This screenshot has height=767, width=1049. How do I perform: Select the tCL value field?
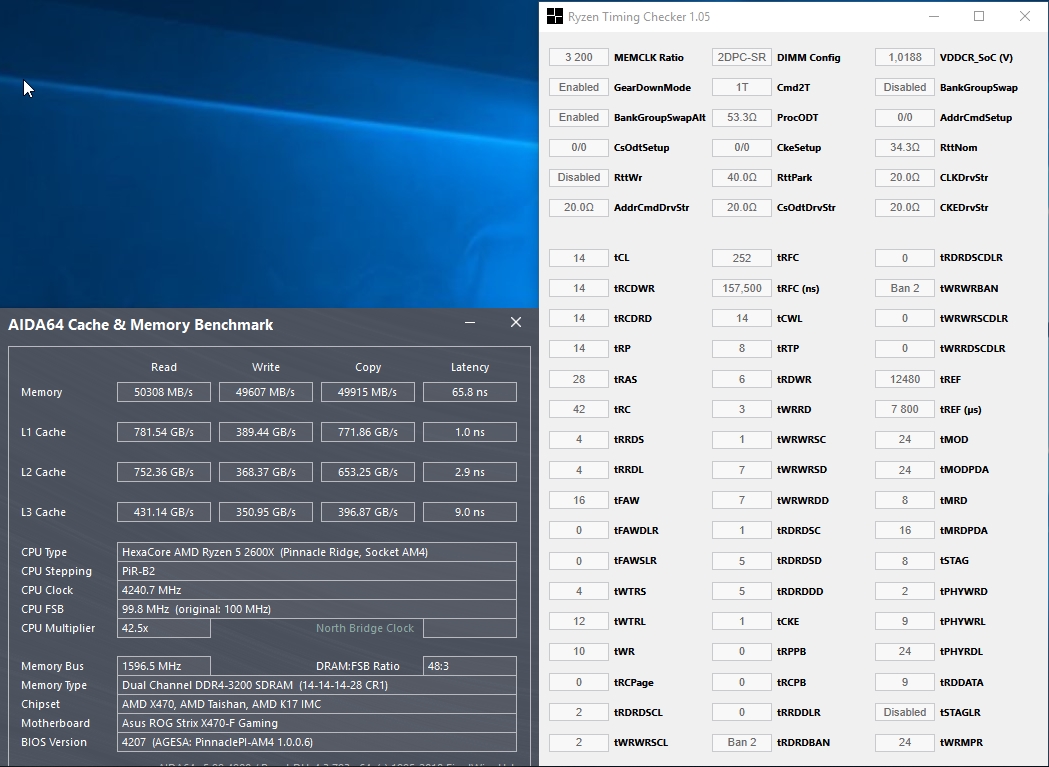point(579,258)
